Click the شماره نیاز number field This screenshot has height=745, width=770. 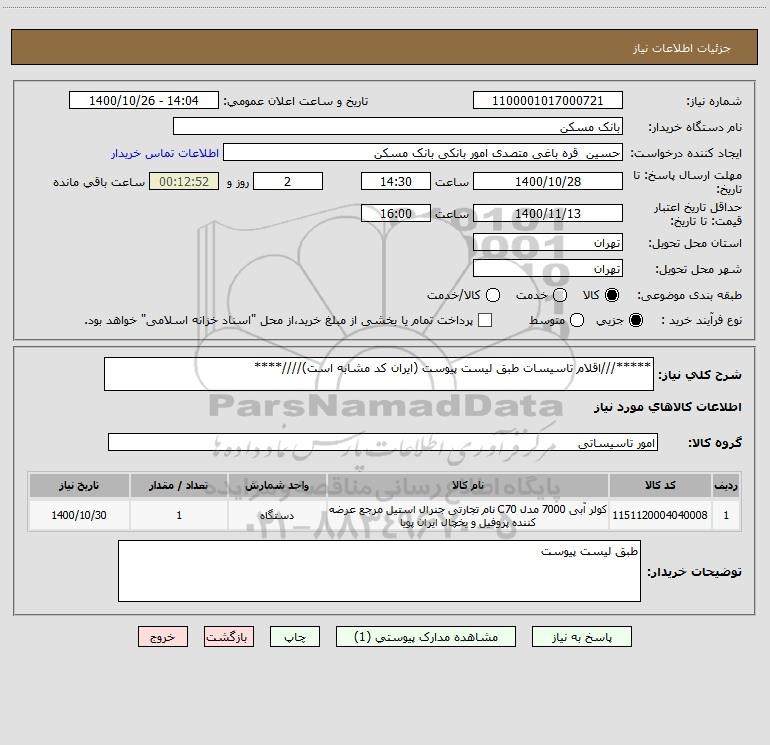(x=548, y=100)
